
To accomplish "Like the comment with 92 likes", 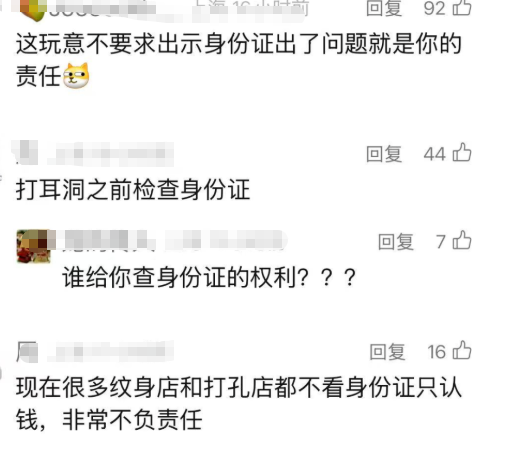I will point(462,8).
